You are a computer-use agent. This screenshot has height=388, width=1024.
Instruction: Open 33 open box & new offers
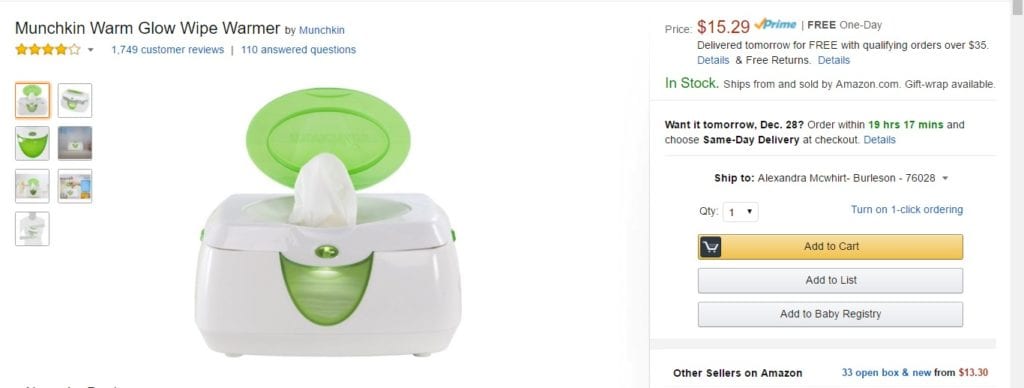[x=886, y=373]
